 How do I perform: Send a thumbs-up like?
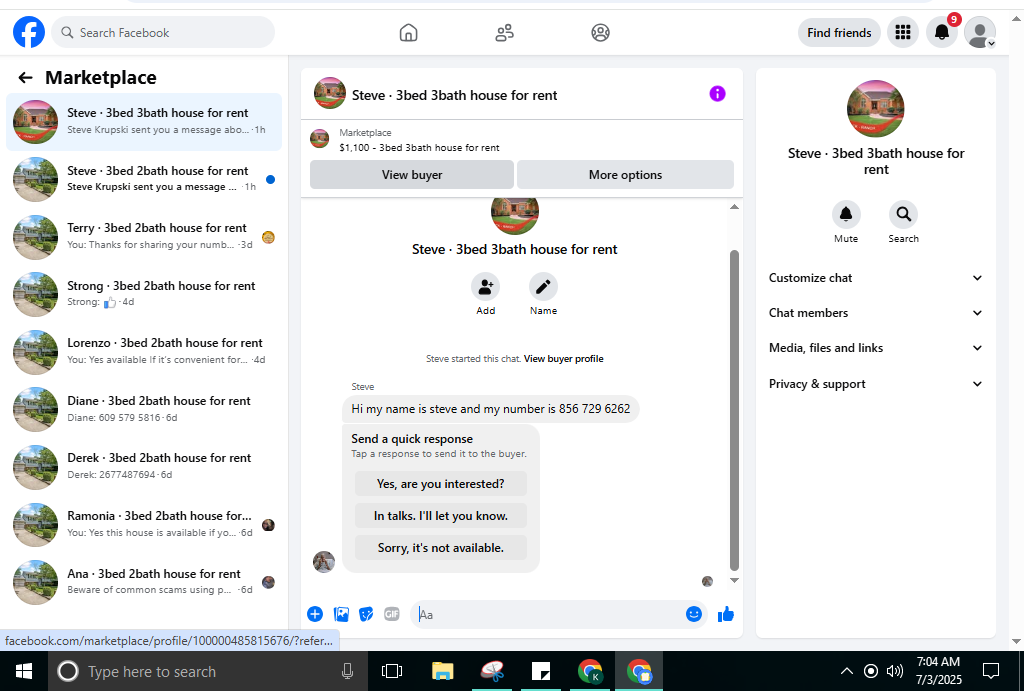[x=726, y=614]
